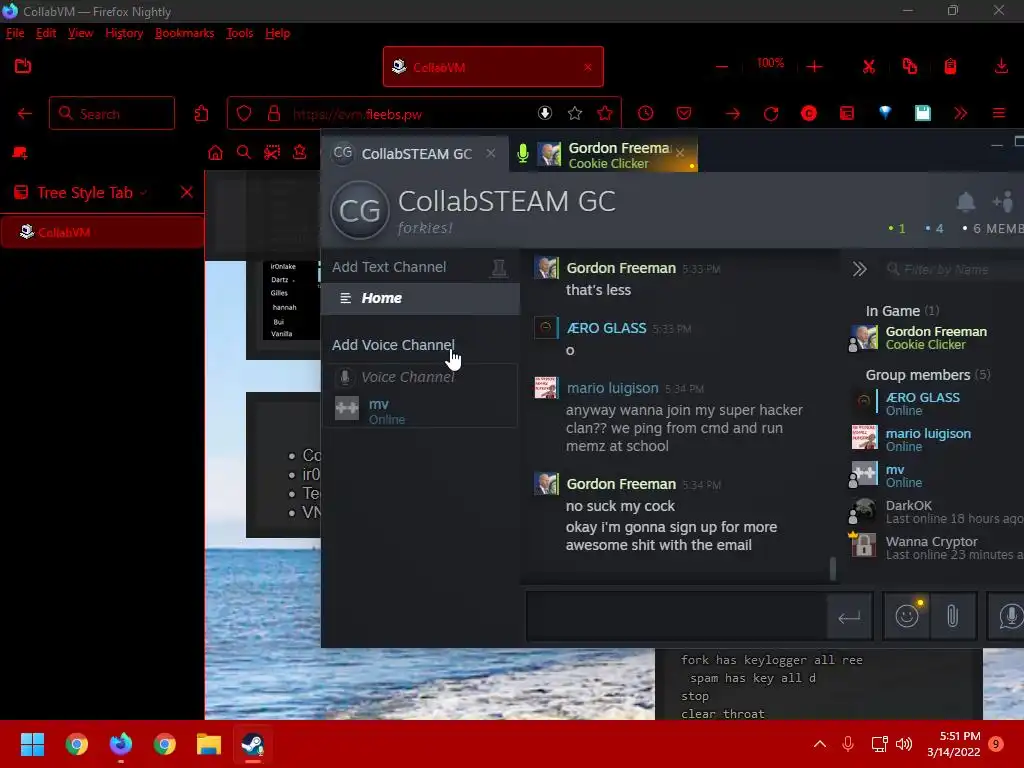1024x768 pixels.
Task: Click the cut scissors icon
Action: (869, 66)
